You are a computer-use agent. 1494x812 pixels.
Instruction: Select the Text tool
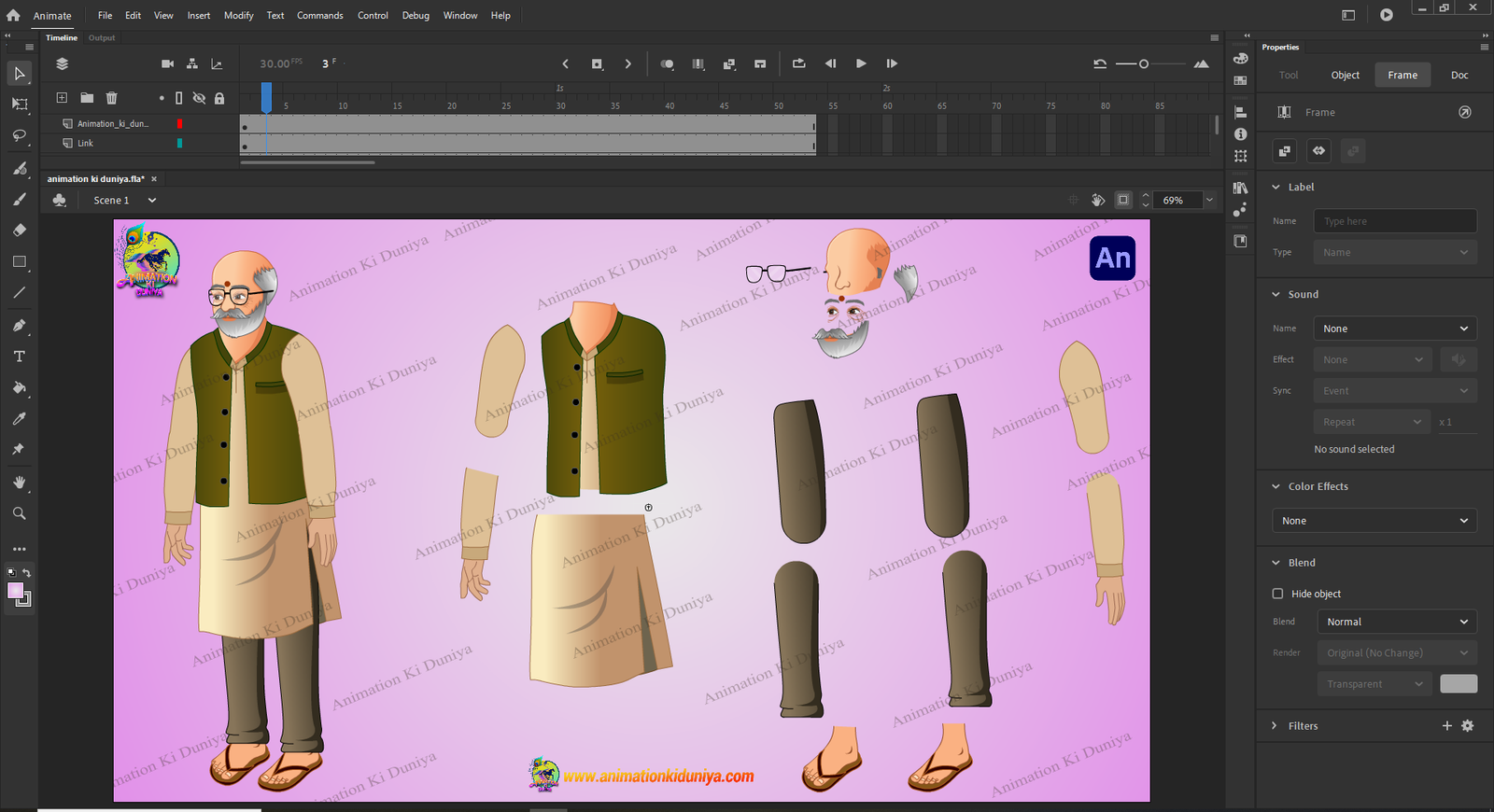[x=19, y=357]
